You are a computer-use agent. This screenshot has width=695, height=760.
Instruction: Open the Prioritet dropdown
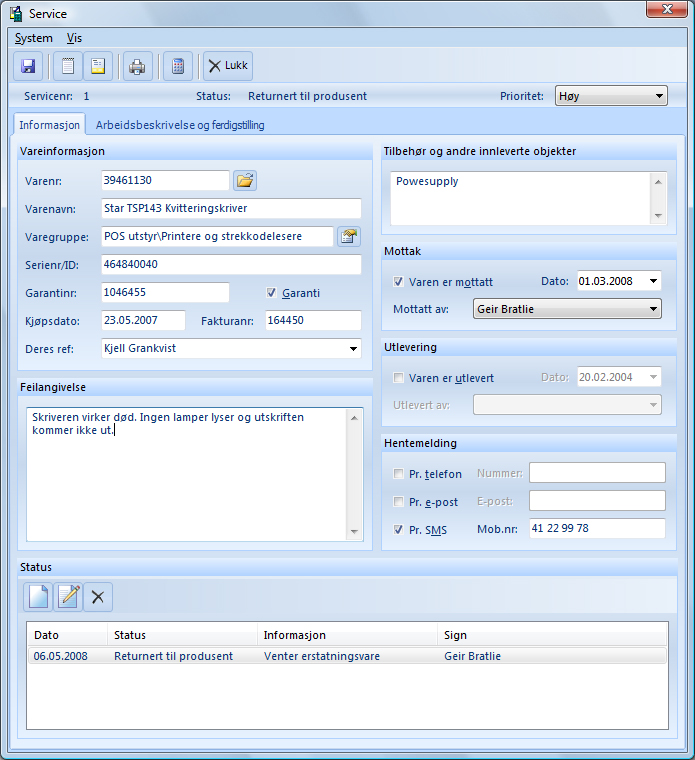(x=611, y=96)
